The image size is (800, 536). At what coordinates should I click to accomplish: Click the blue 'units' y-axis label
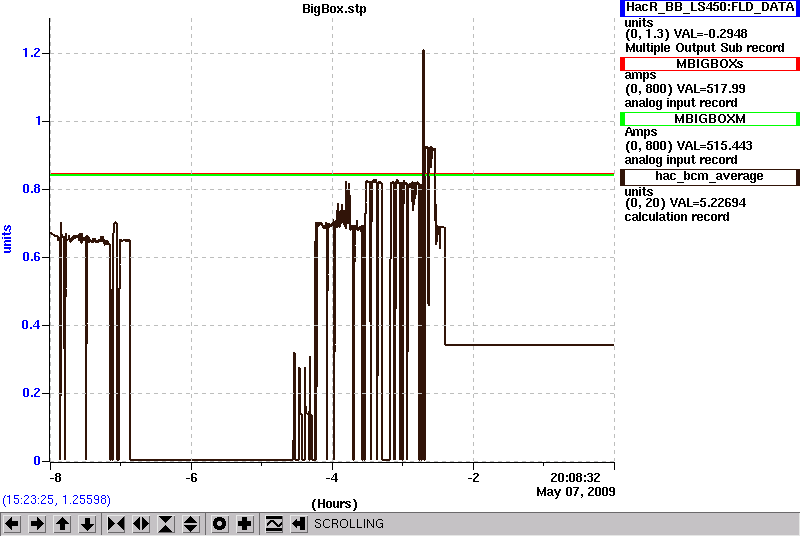[x=7, y=239]
